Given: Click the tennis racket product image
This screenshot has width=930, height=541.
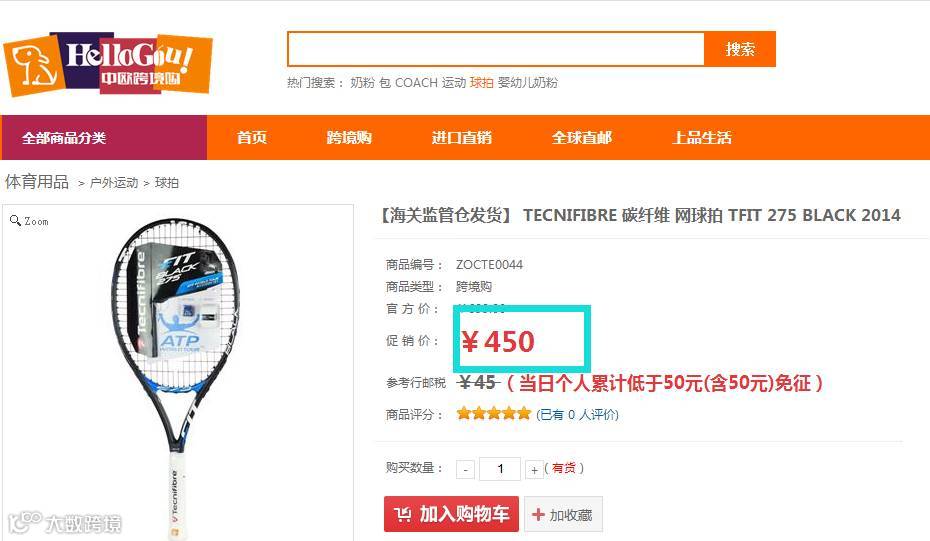Looking at the screenshot, I should [x=176, y=377].
